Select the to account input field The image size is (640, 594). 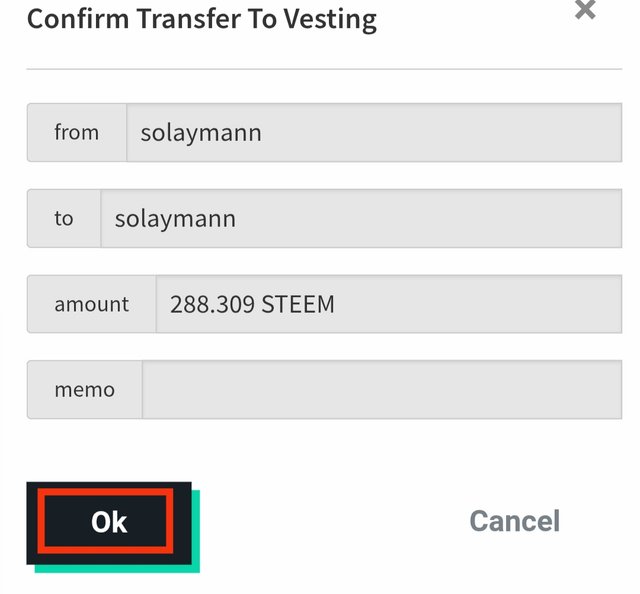[x=360, y=218]
